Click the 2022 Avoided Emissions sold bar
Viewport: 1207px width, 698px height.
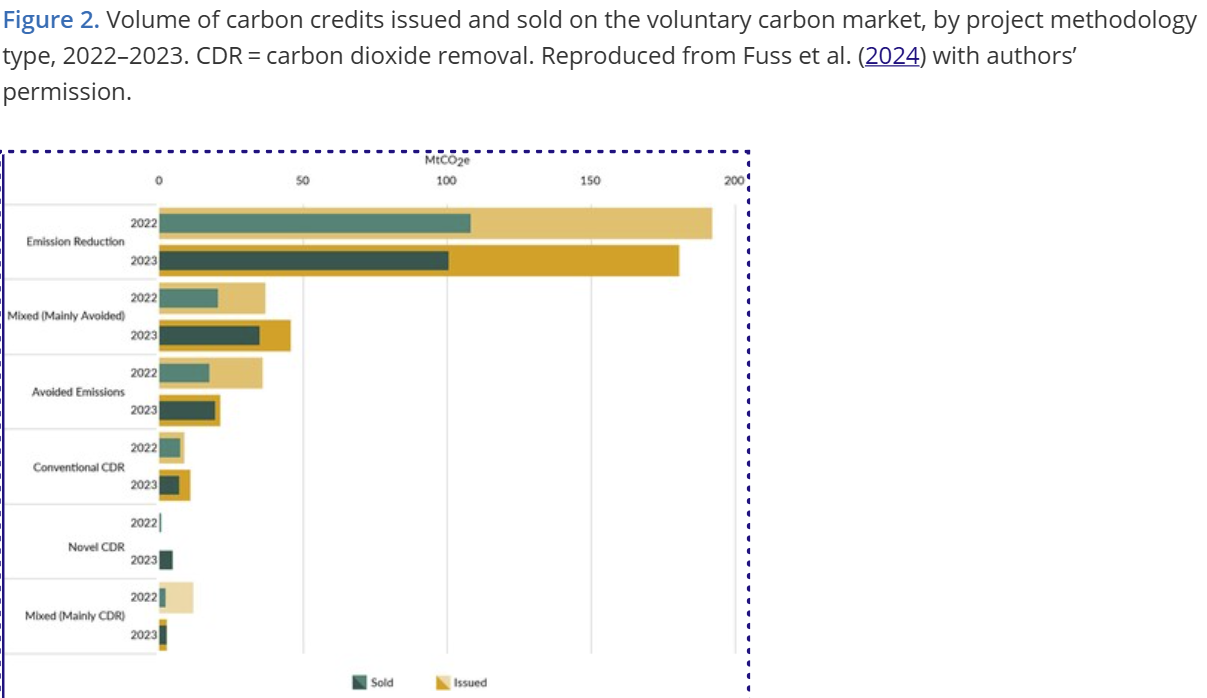[184, 372]
